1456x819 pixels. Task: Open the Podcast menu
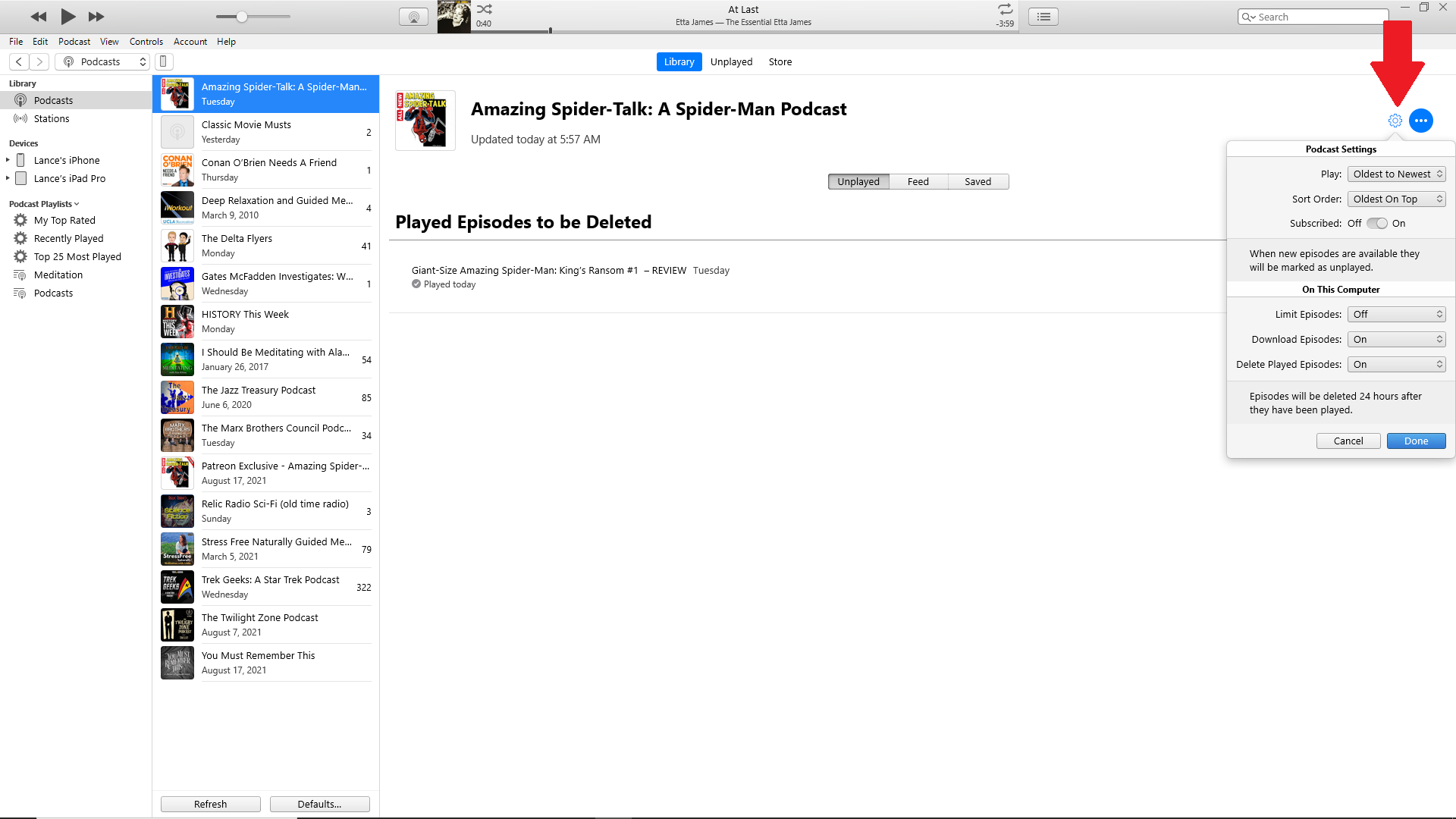[x=74, y=42]
